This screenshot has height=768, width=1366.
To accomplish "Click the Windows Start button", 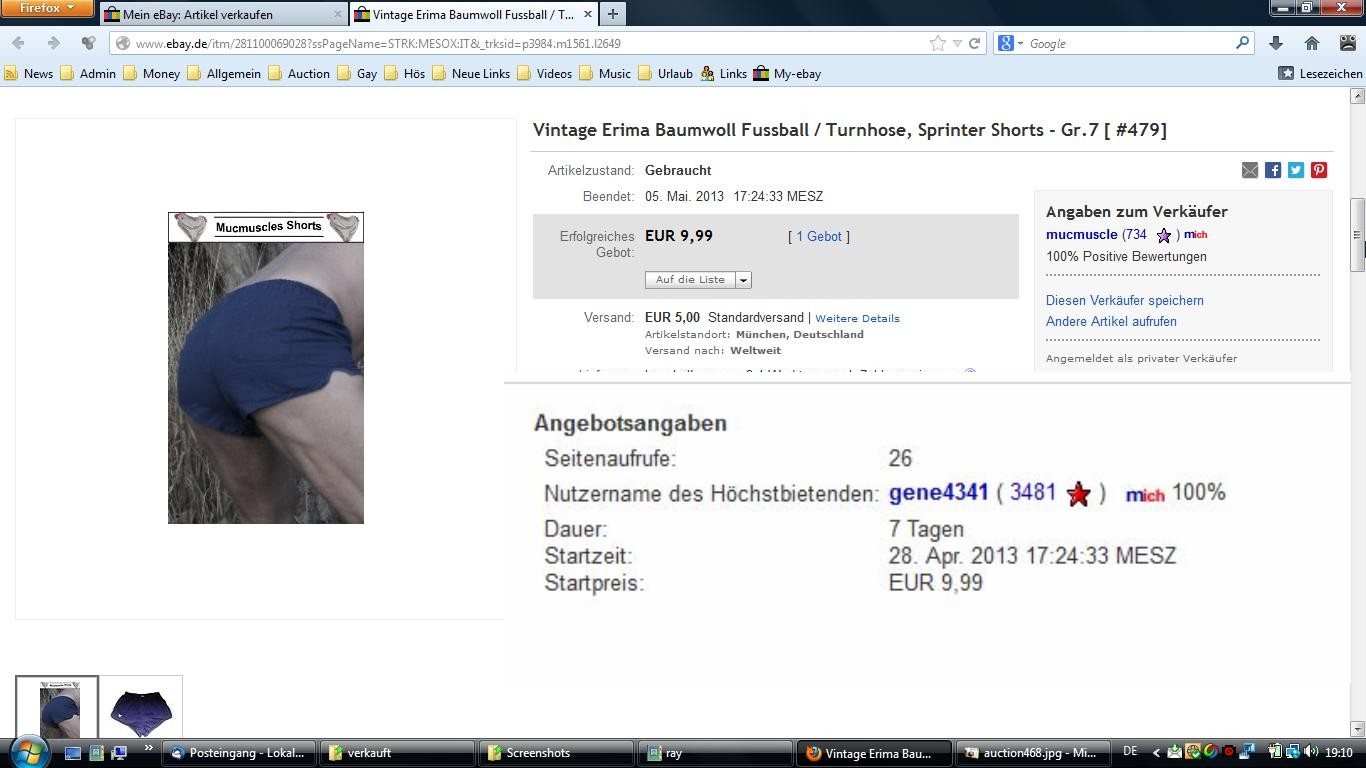I will (x=27, y=752).
